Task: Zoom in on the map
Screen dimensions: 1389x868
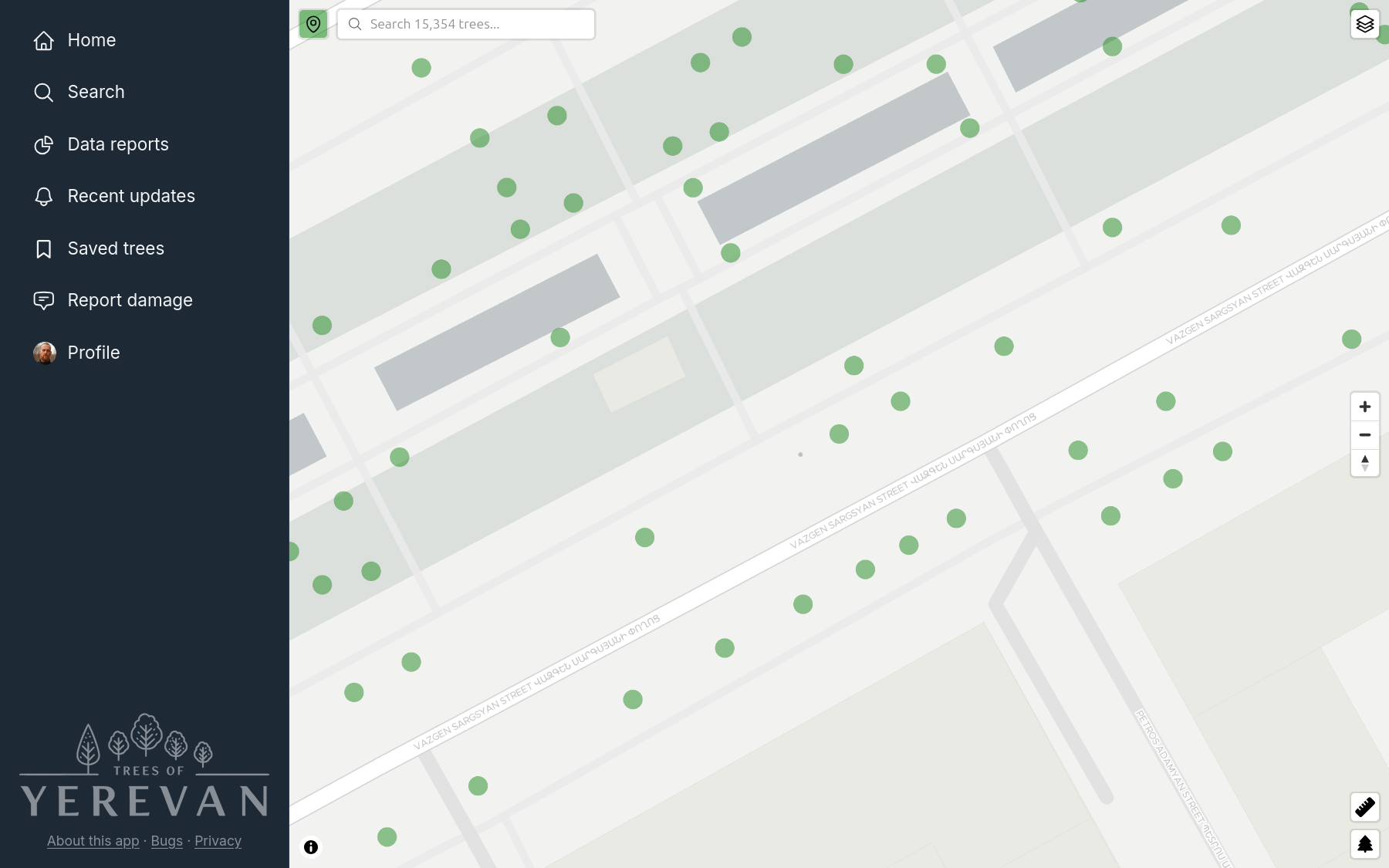Action: coord(1365,407)
